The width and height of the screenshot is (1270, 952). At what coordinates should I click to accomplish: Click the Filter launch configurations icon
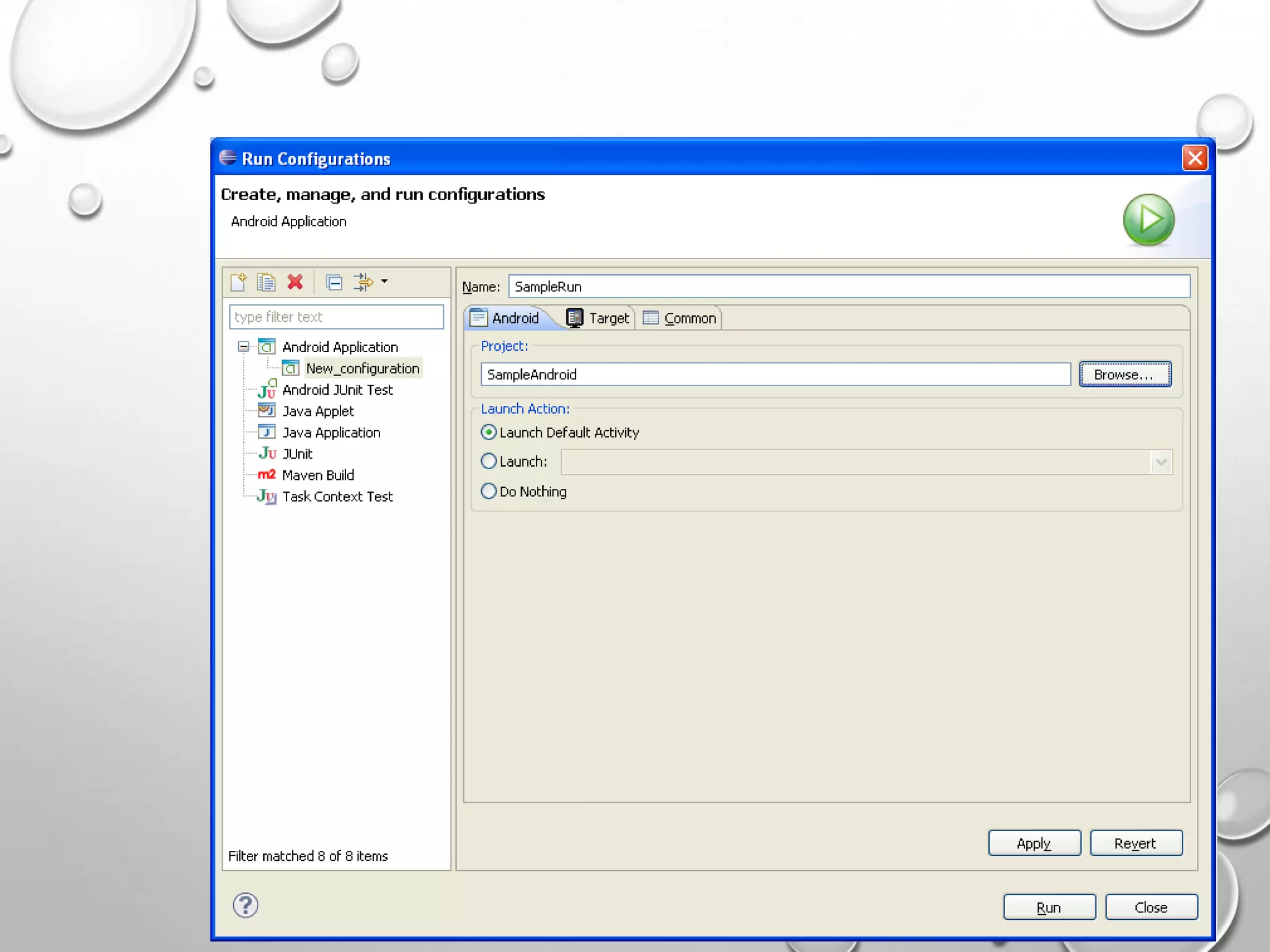363,283
